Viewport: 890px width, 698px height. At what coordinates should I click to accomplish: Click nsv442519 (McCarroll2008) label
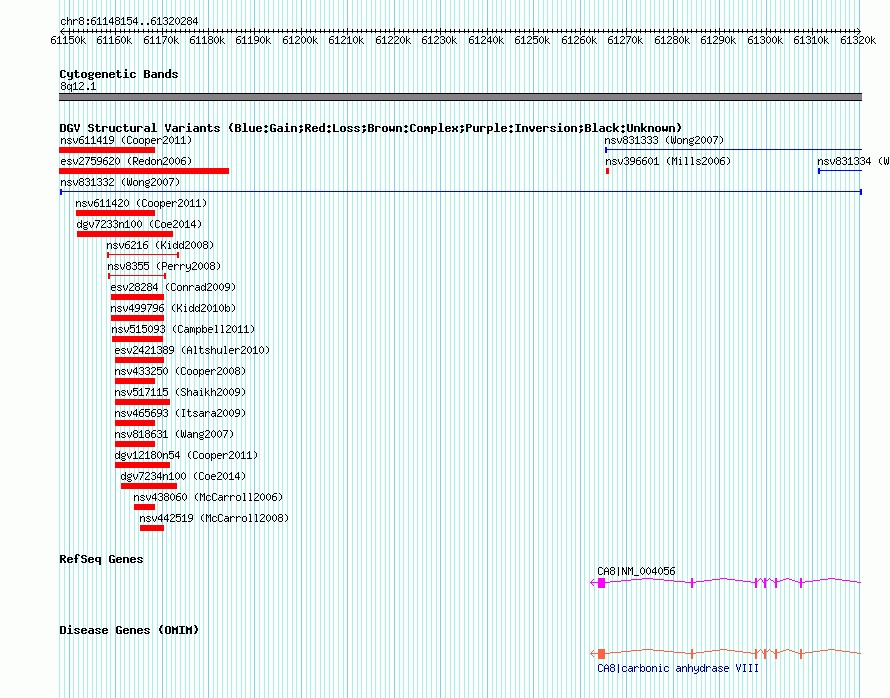[x=214, y=518]
